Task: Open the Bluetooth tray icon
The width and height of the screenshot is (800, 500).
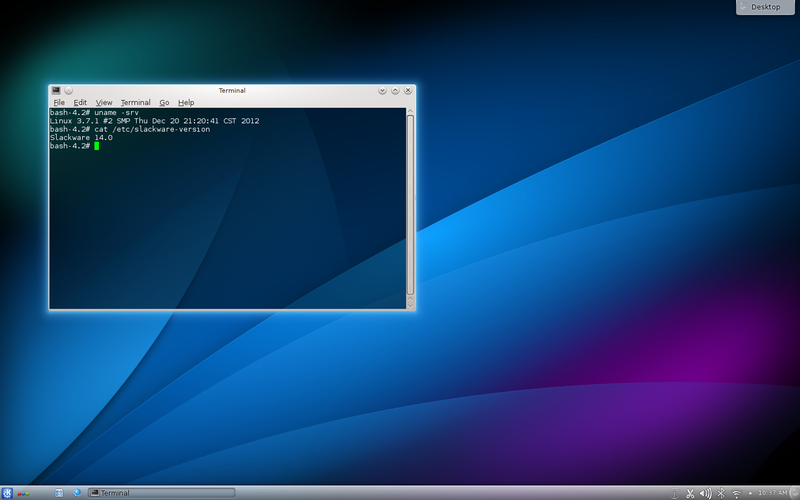Action: [721, 493]
